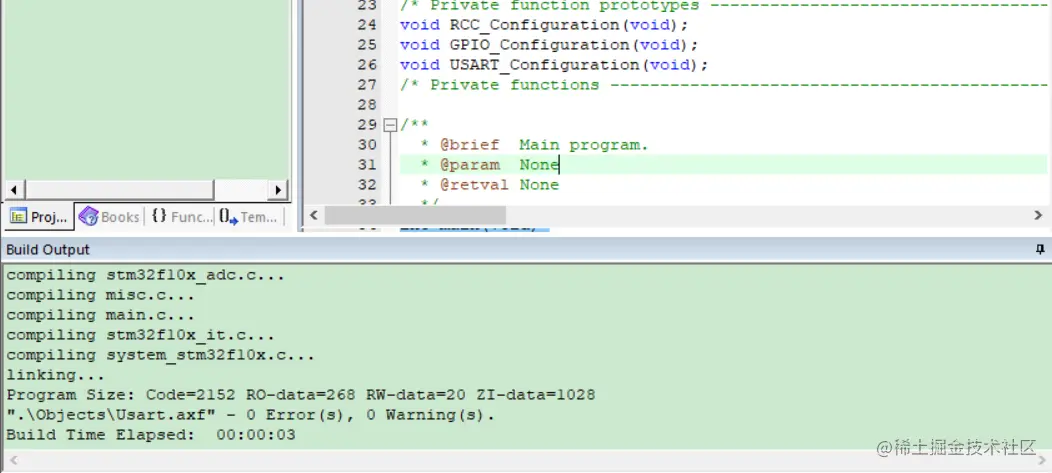
Task: Collapse the comment block at line 29
Action: click(390, 125)
